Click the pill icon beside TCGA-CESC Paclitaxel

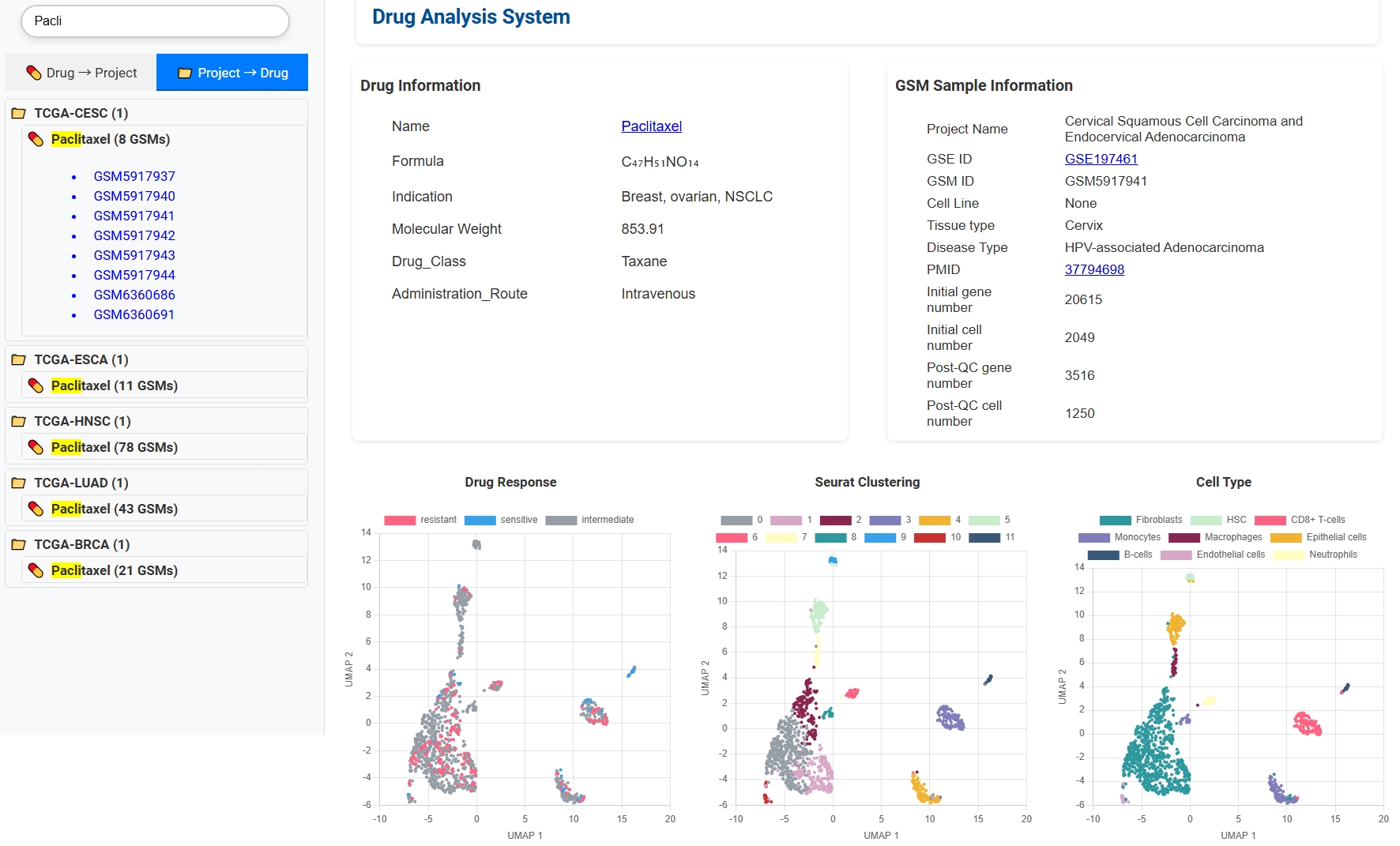pos(36,140)
